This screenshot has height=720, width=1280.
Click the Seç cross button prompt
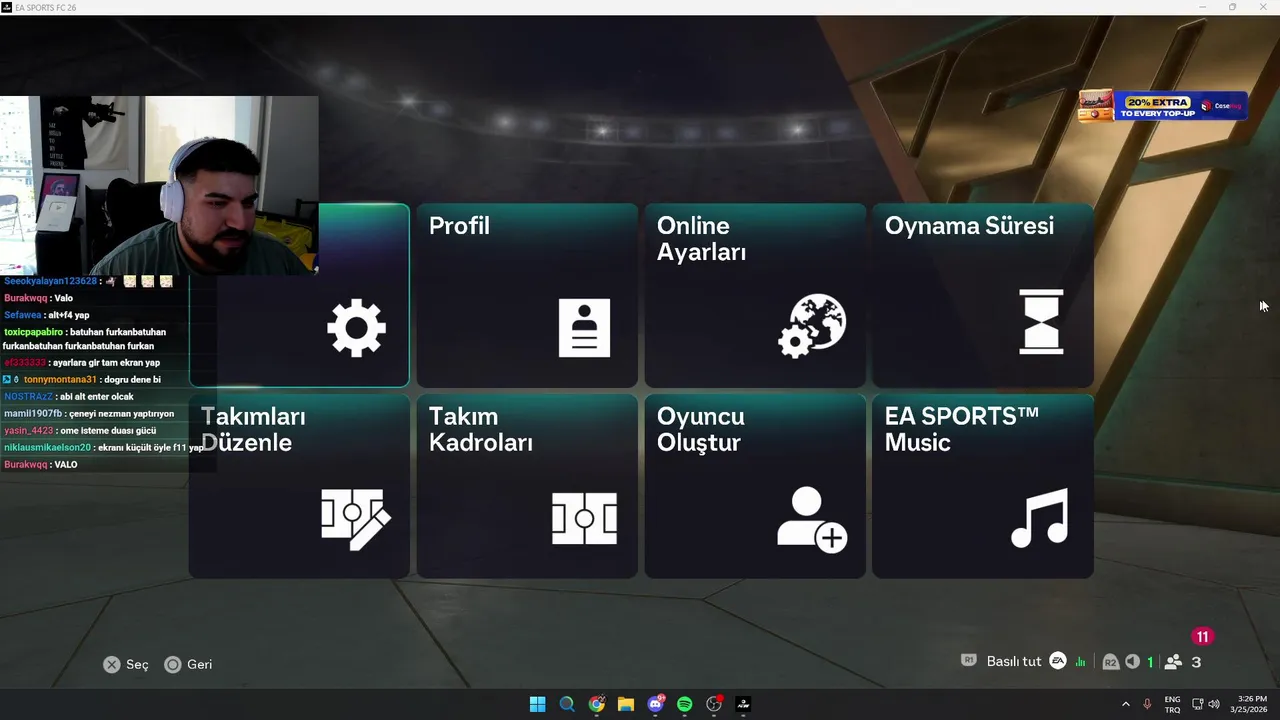point(126,665)
